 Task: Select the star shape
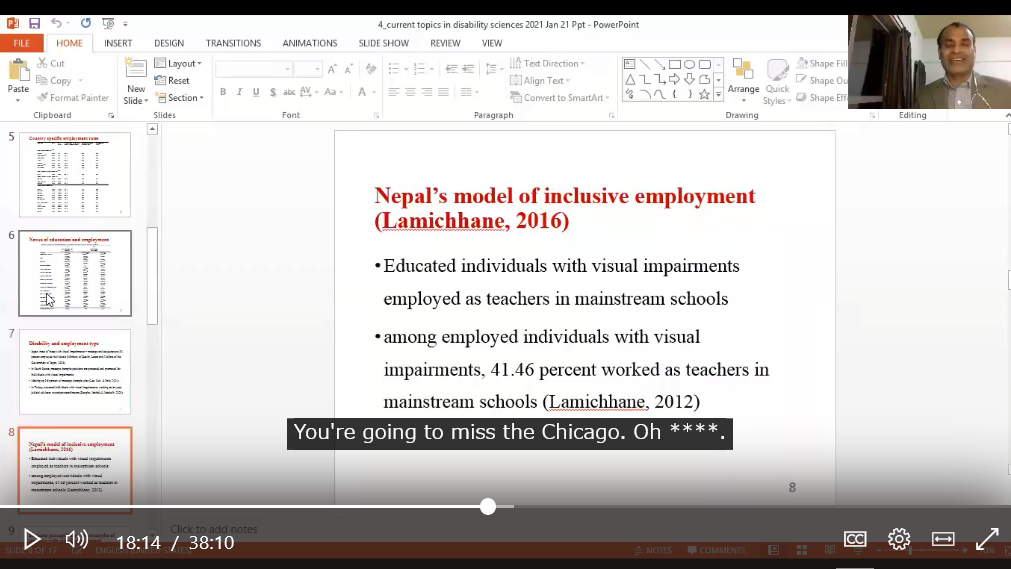click(x=704, y=94)
